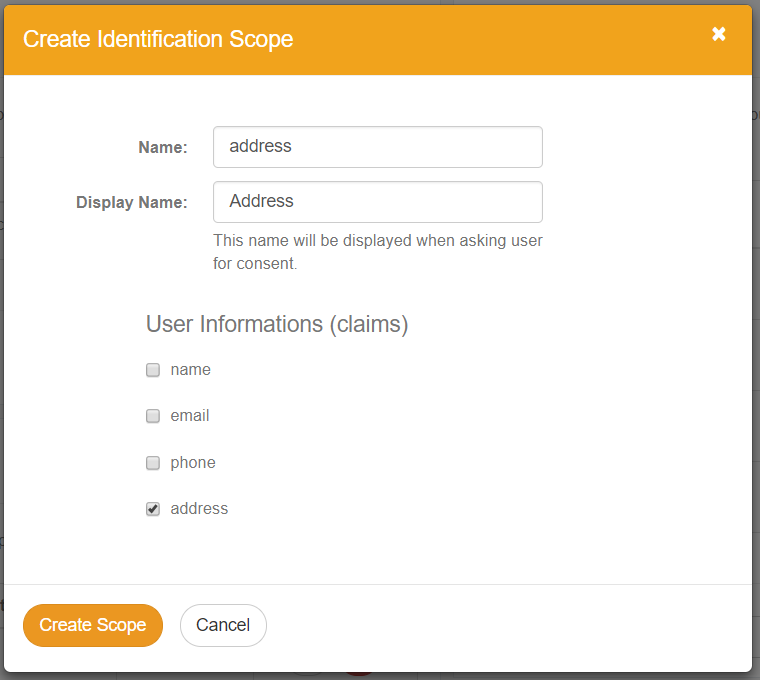Image resolution: width=760 pixels, height=680 pixels.
Task: Click the 'Name:' field label
Action: click(162, 148)
